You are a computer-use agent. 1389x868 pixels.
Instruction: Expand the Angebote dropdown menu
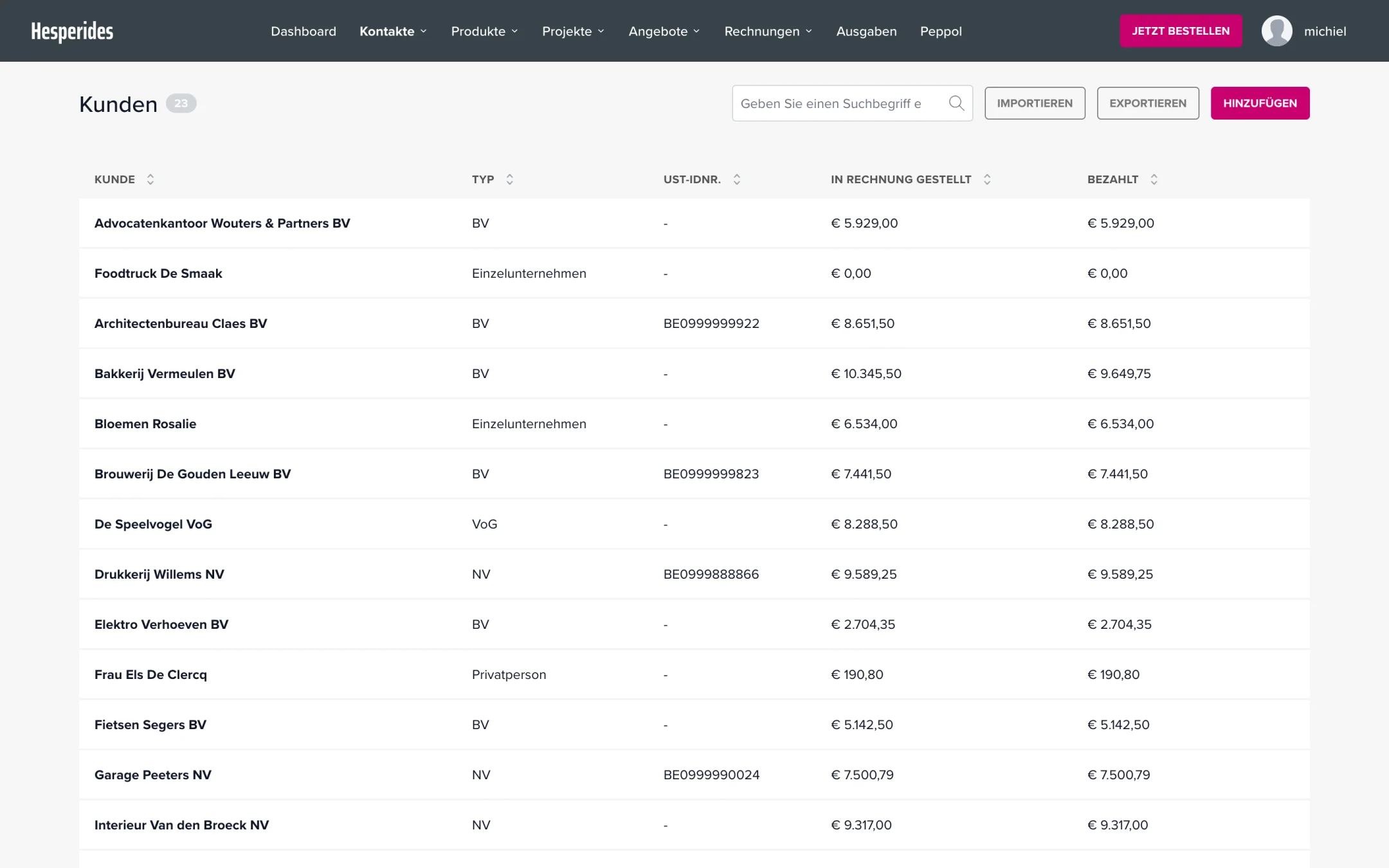(x=664, y=31)
